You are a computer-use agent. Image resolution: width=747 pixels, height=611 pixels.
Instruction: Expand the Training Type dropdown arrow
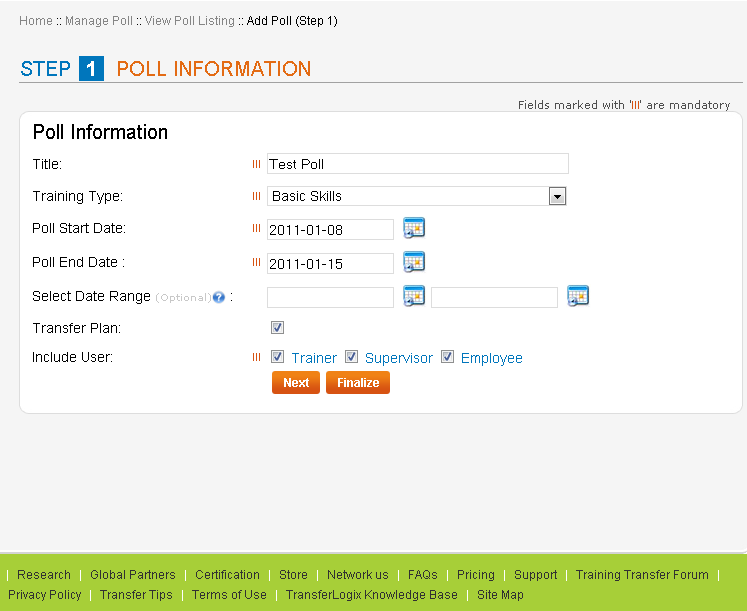[557, 196]
